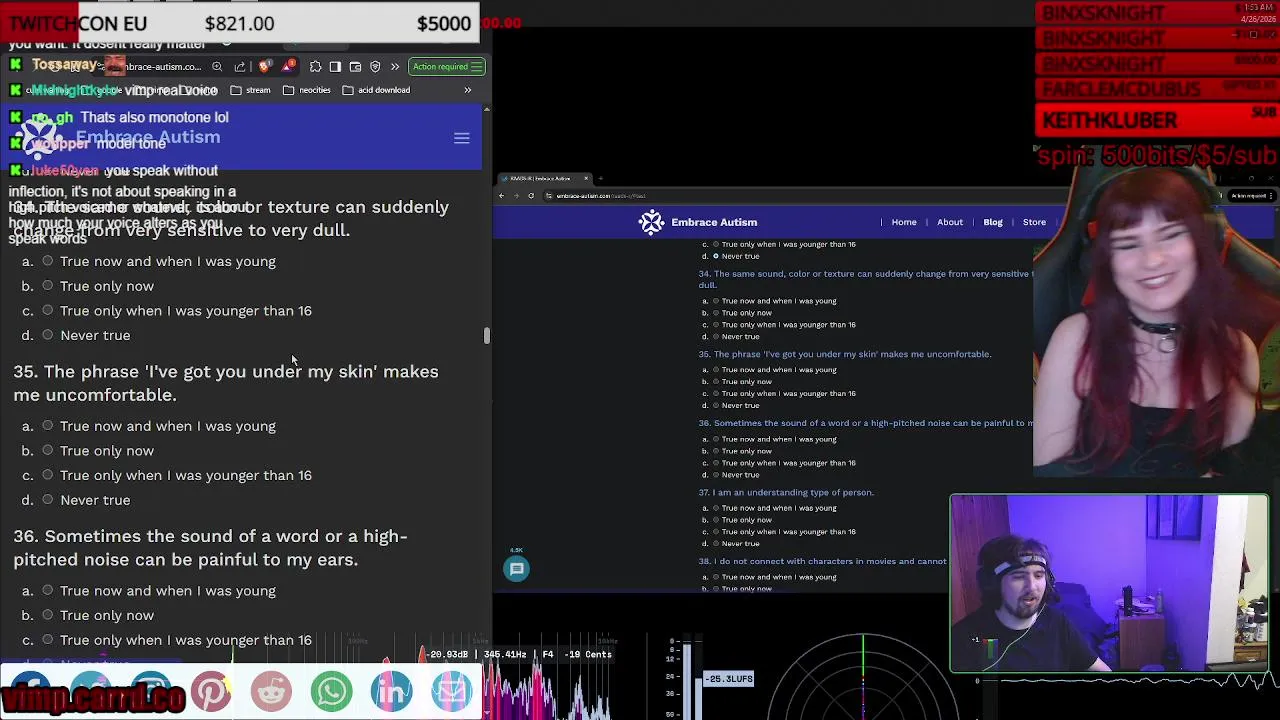
Task: Open the hamburger menu on Embrace Autism mobile page
Action: pos(461,139)
